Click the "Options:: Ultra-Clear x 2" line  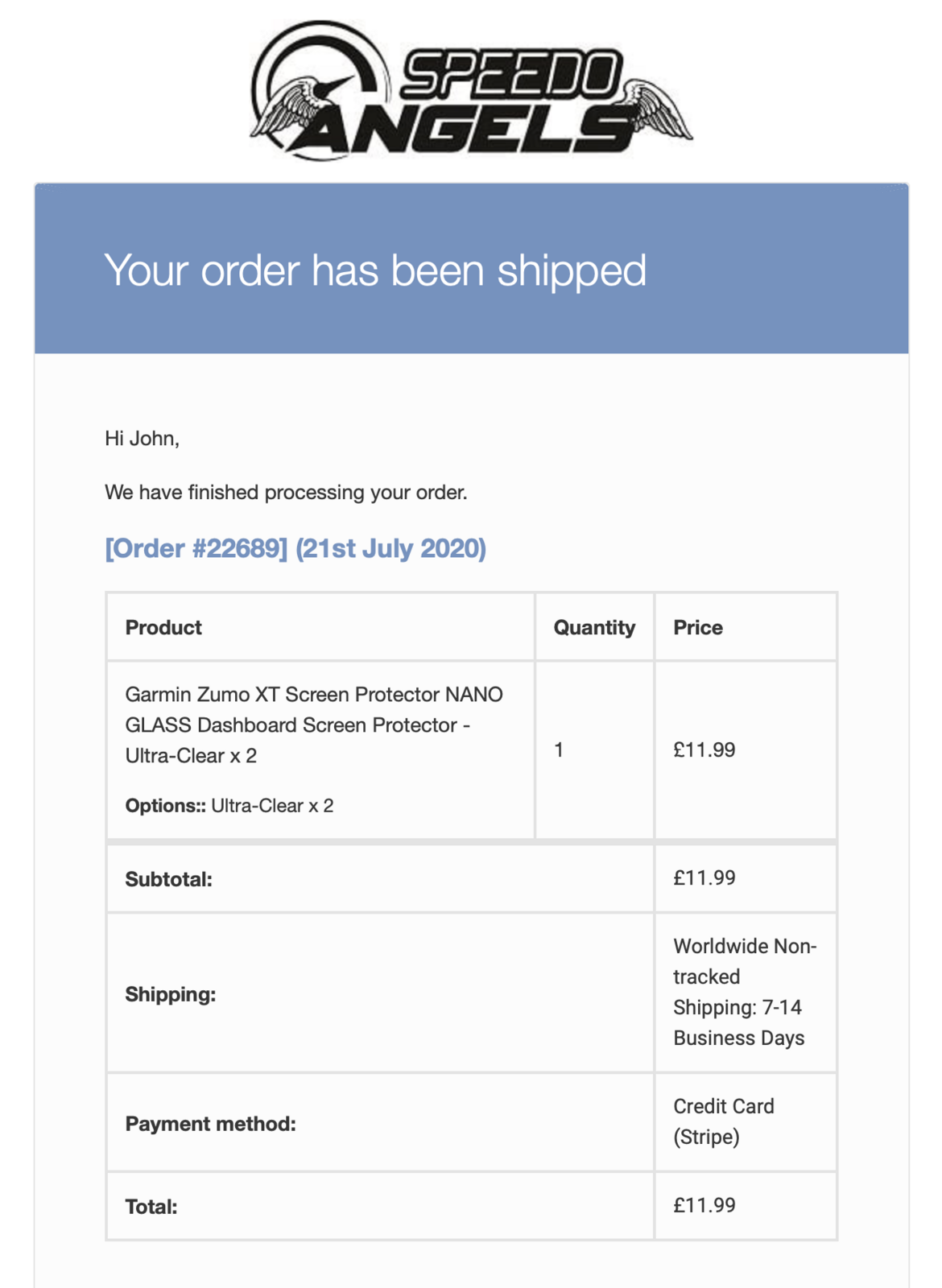pyautogui.click(x=229, y=806)
